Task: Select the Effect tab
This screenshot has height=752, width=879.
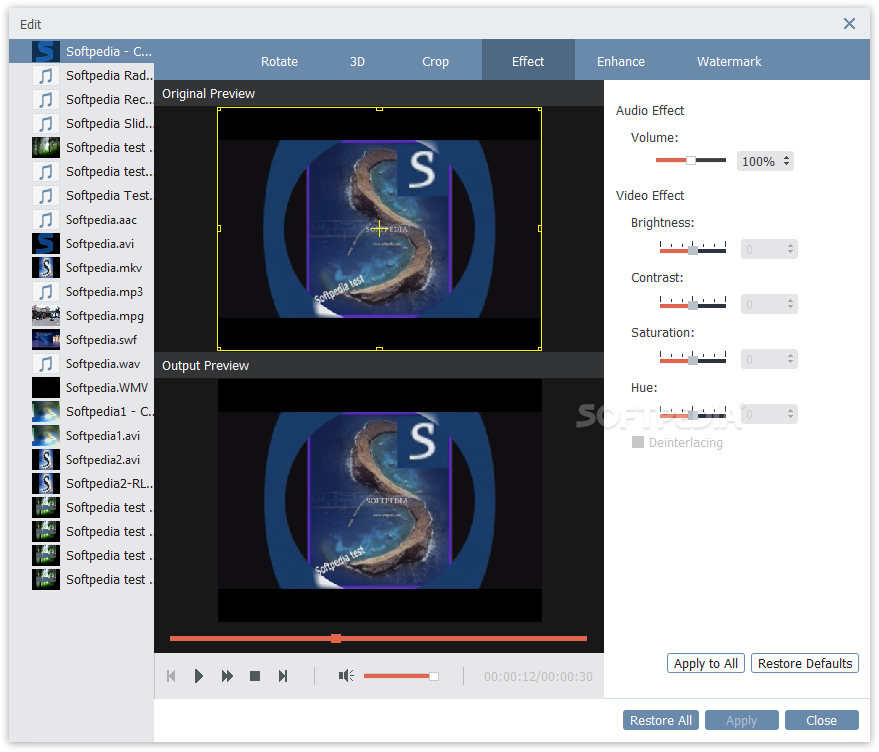Action: (x=528, y=60)
